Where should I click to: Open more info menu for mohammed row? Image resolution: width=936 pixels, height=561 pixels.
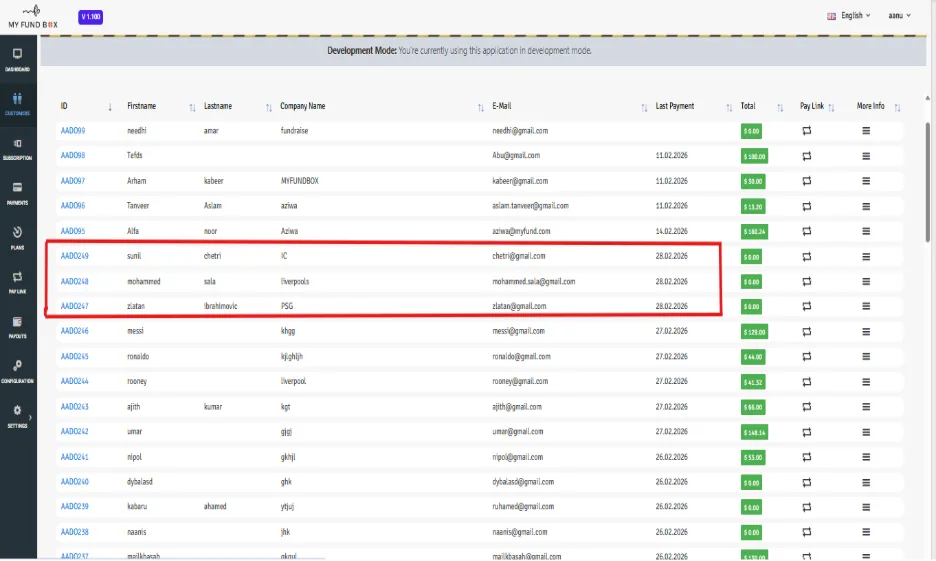coord(866,281)
